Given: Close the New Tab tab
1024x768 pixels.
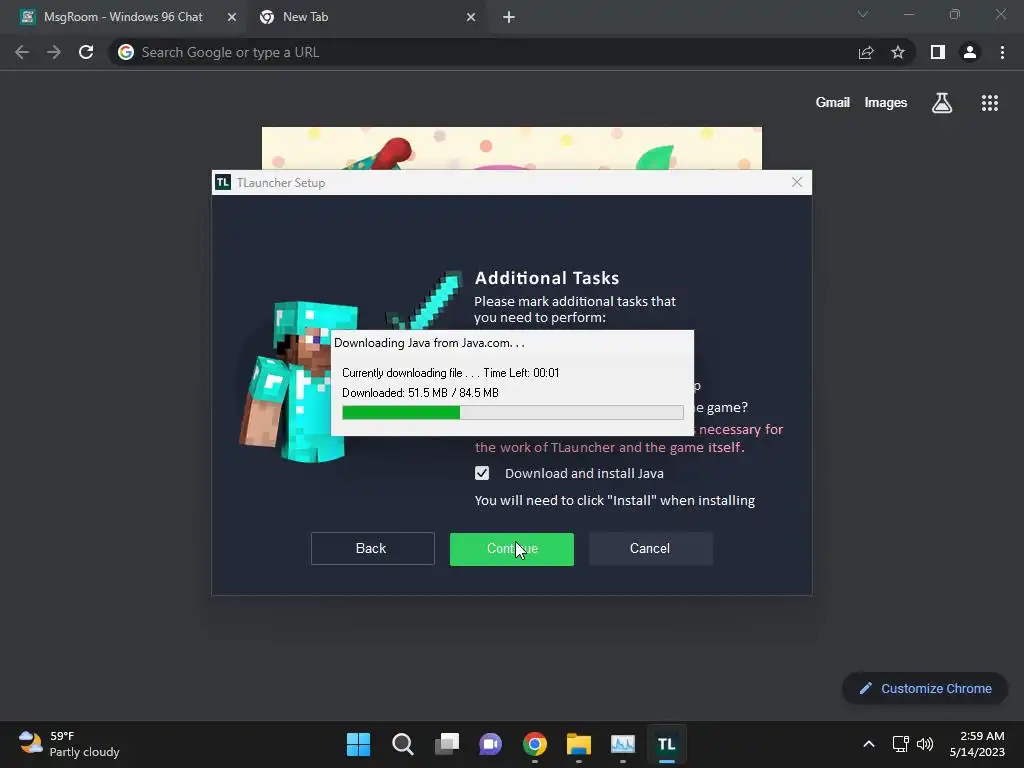Looking at the screenshot, I should click(x=471, y=17).
